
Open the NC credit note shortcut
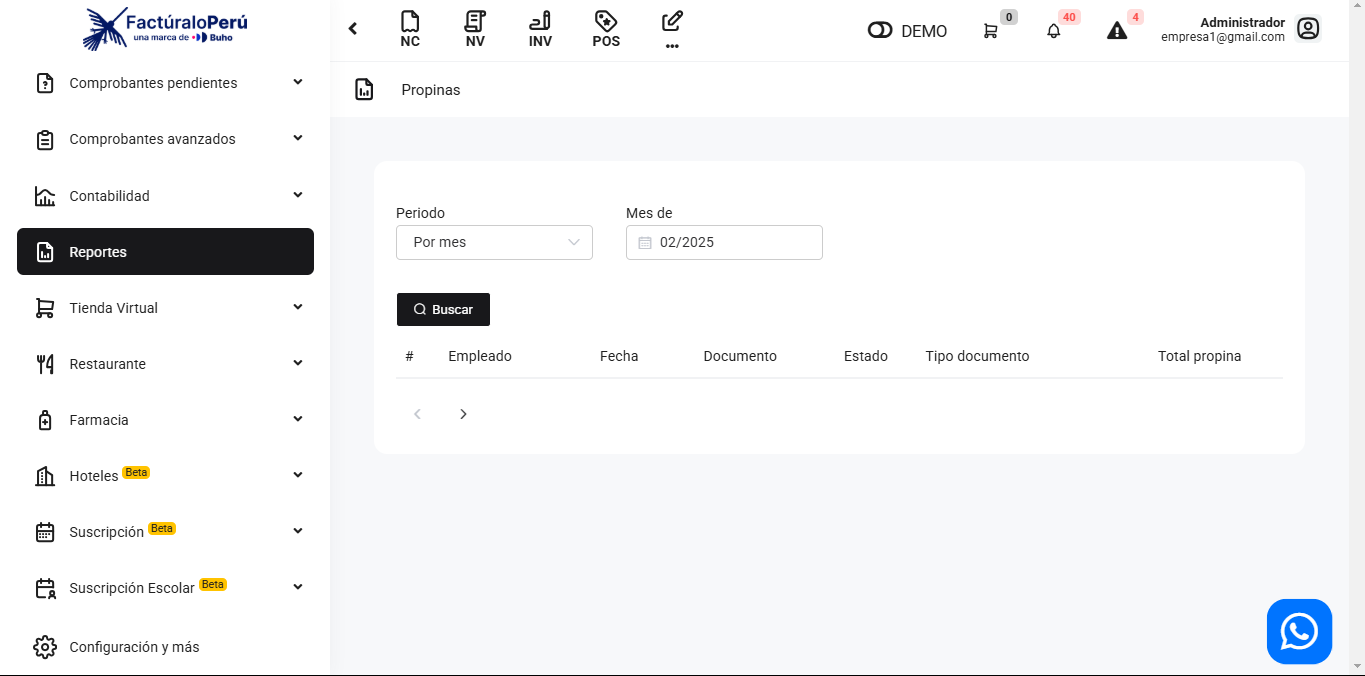coord(409,29)
